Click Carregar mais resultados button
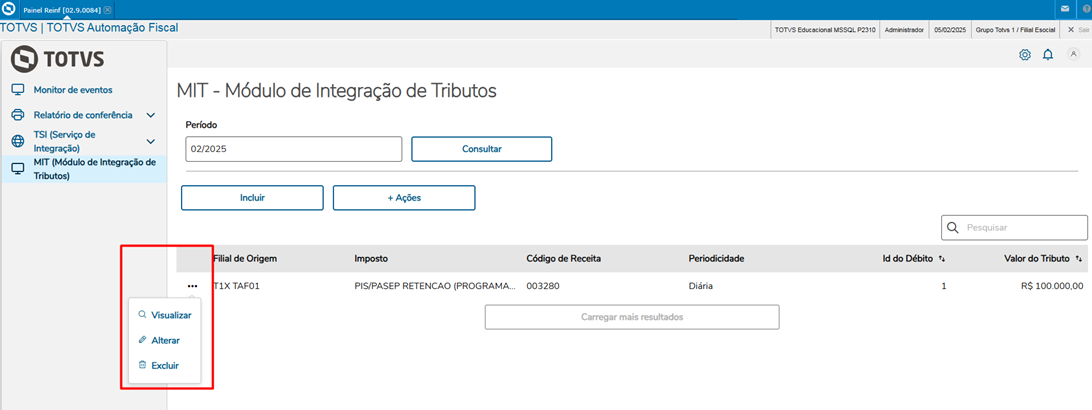1092x410 pixels. pos(632,317)
